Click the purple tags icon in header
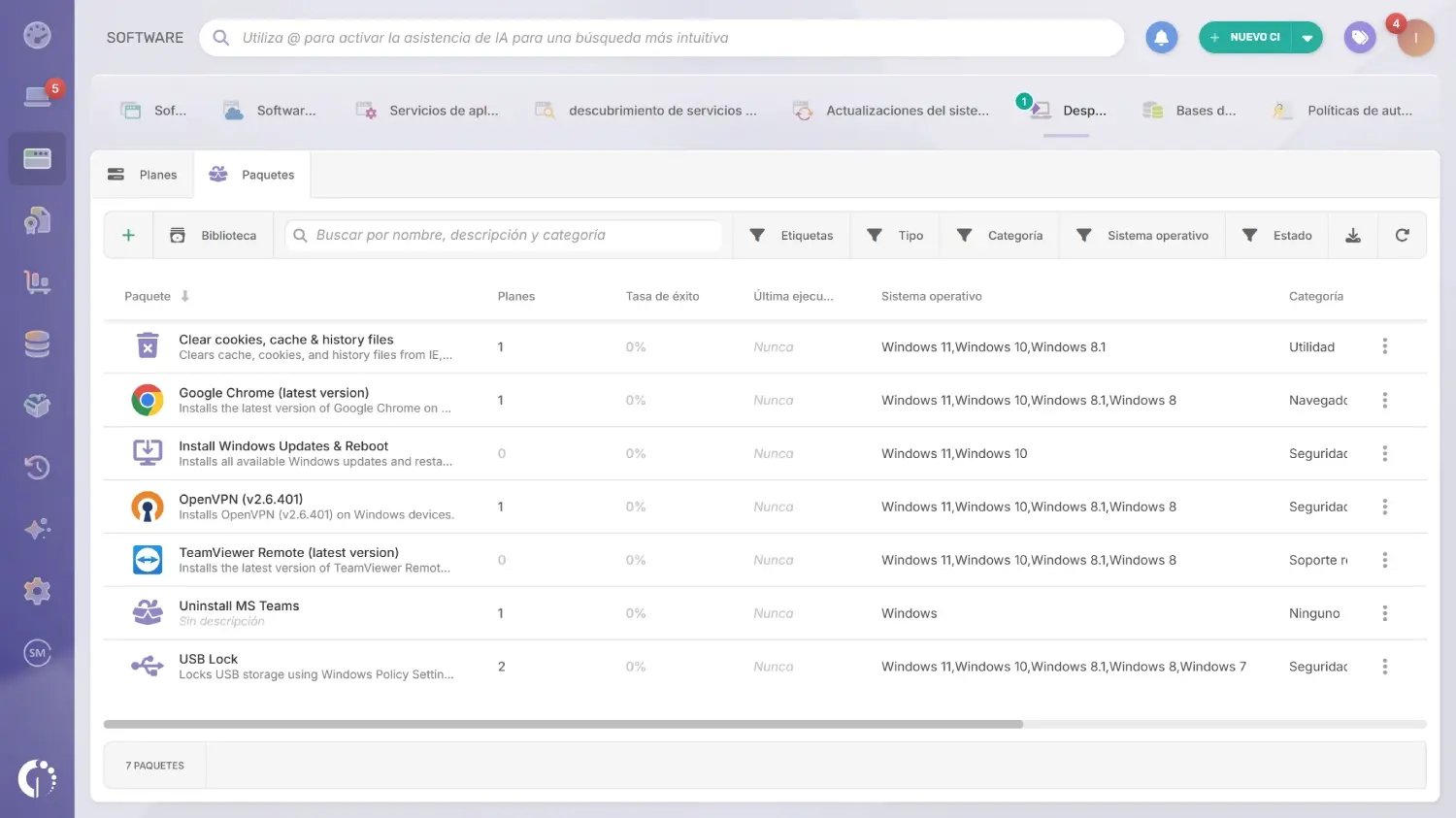Screen dimensions: 1456x818 pos(1359,38)
